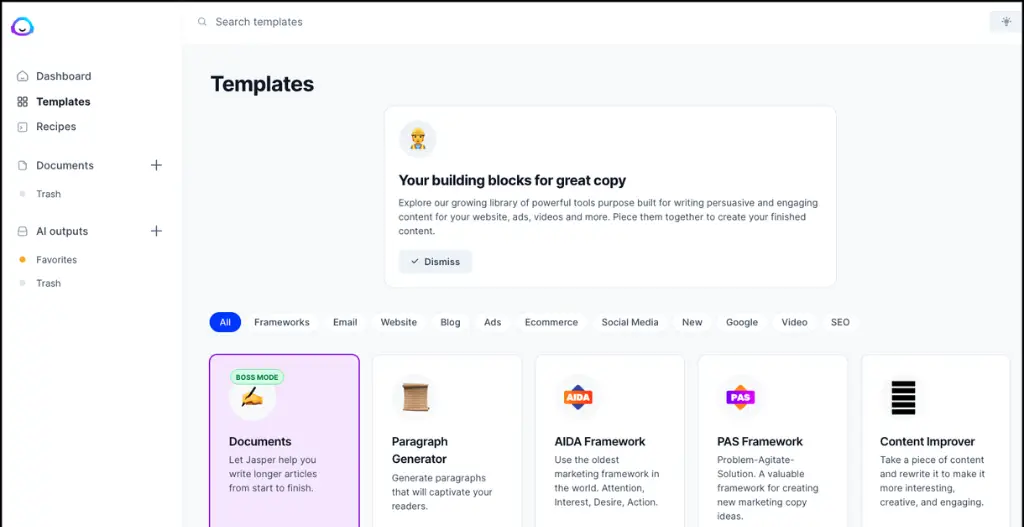The width and height of the screenshot is (1024, 527).
Task: Select the AIDA Framework icon
Action: point(578,397)
